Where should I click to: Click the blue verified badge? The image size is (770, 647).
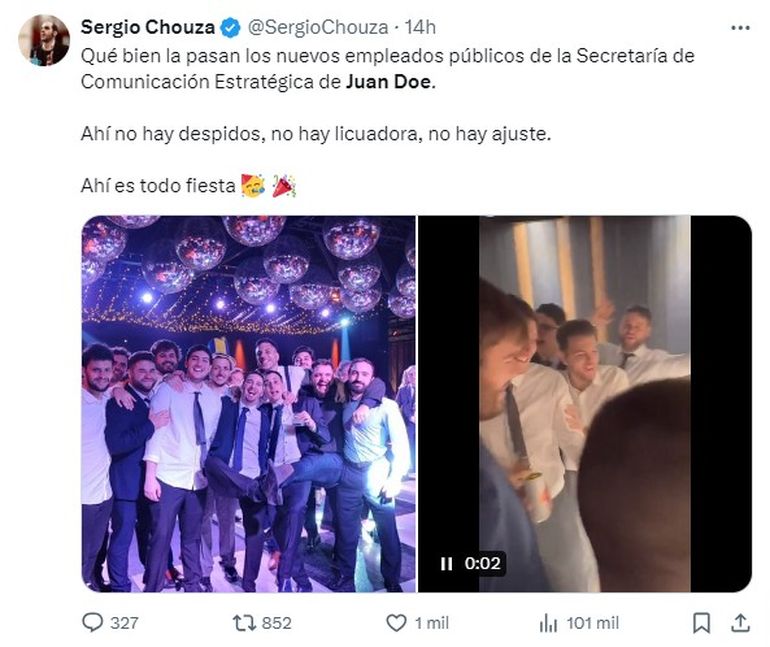point(228,27)
